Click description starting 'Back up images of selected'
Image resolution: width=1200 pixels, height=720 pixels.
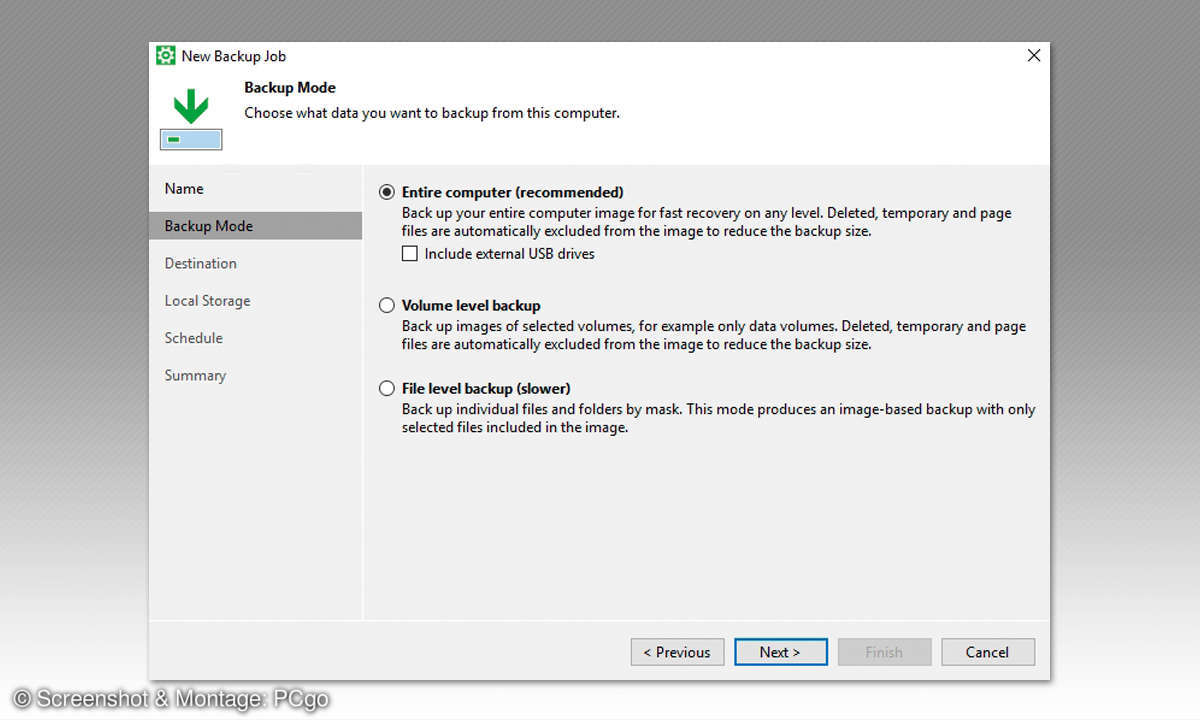click(714, 335)
